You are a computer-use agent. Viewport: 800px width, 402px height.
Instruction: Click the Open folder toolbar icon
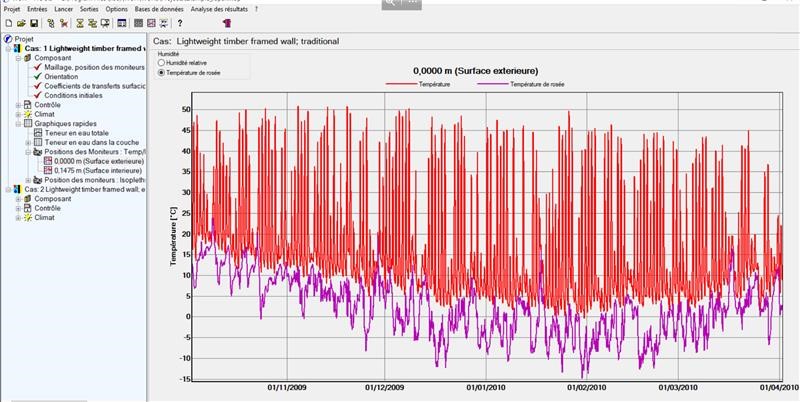(x=20, y=22)
